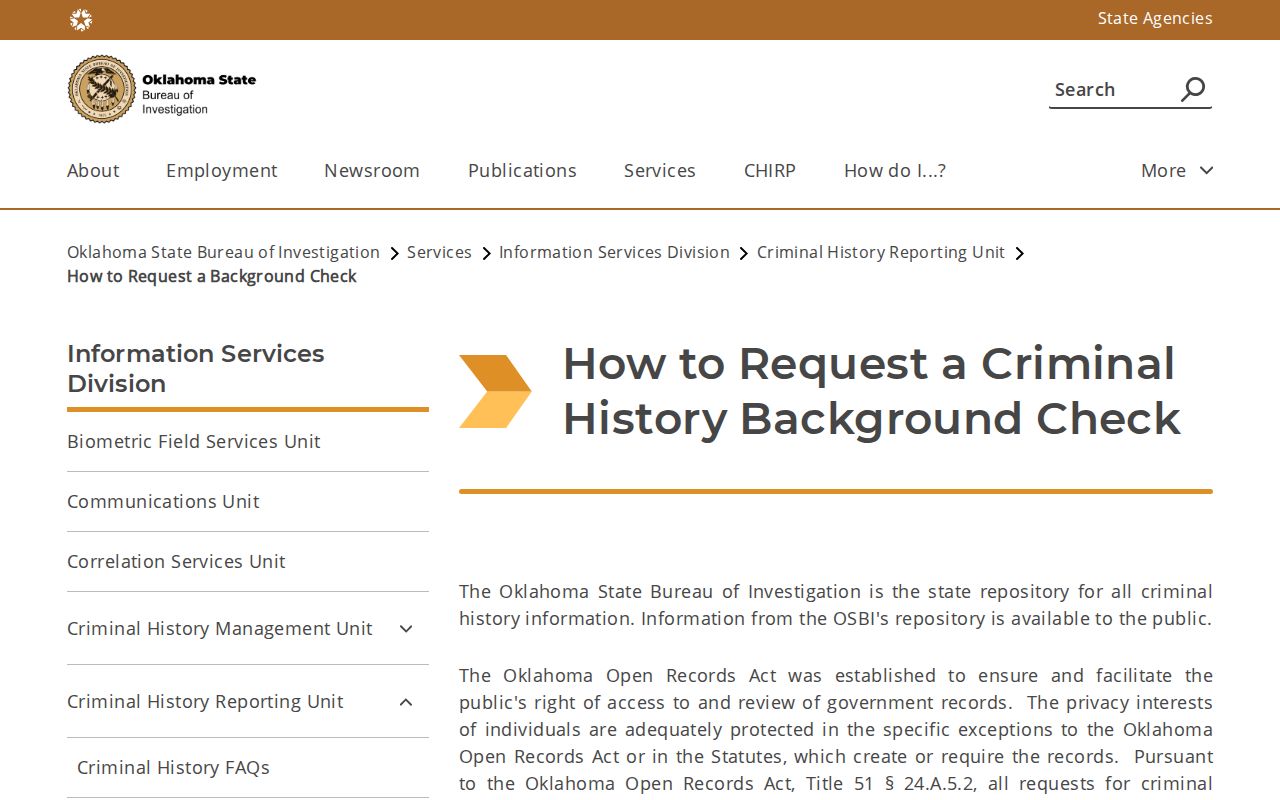Screen dimensions: 1280x800
Task: Go to Criminal History Reporting Unit breadcrumb
Action: [881, 252]
